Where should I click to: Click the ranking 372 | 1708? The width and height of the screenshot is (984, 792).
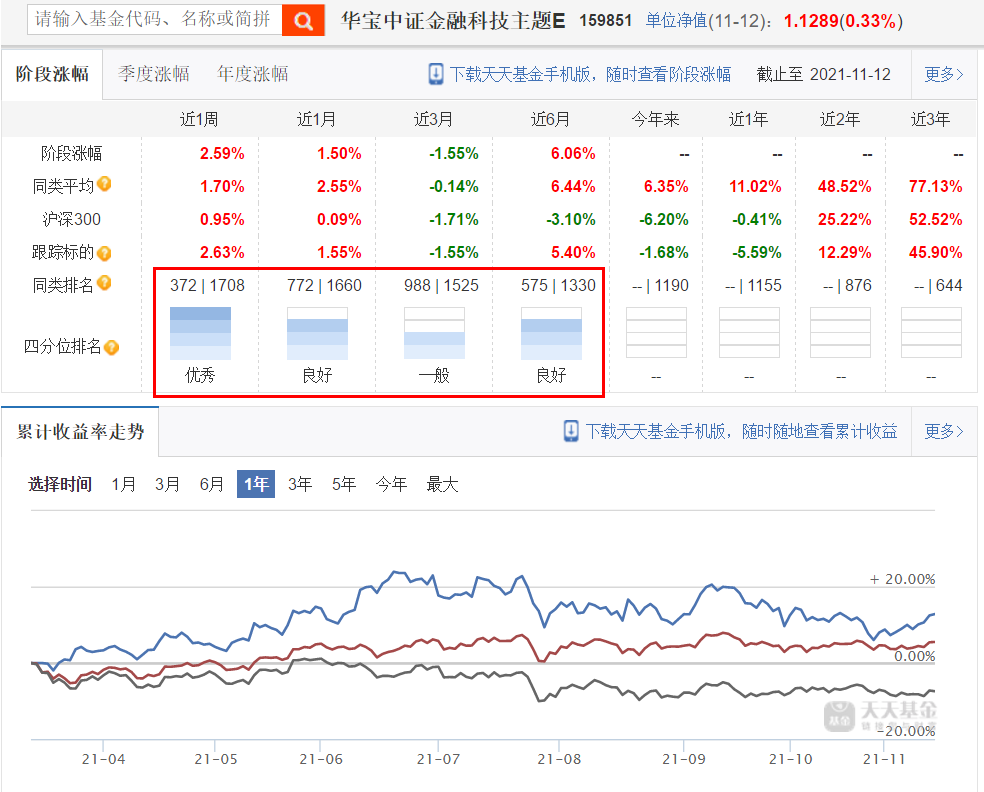click(207, 286)
